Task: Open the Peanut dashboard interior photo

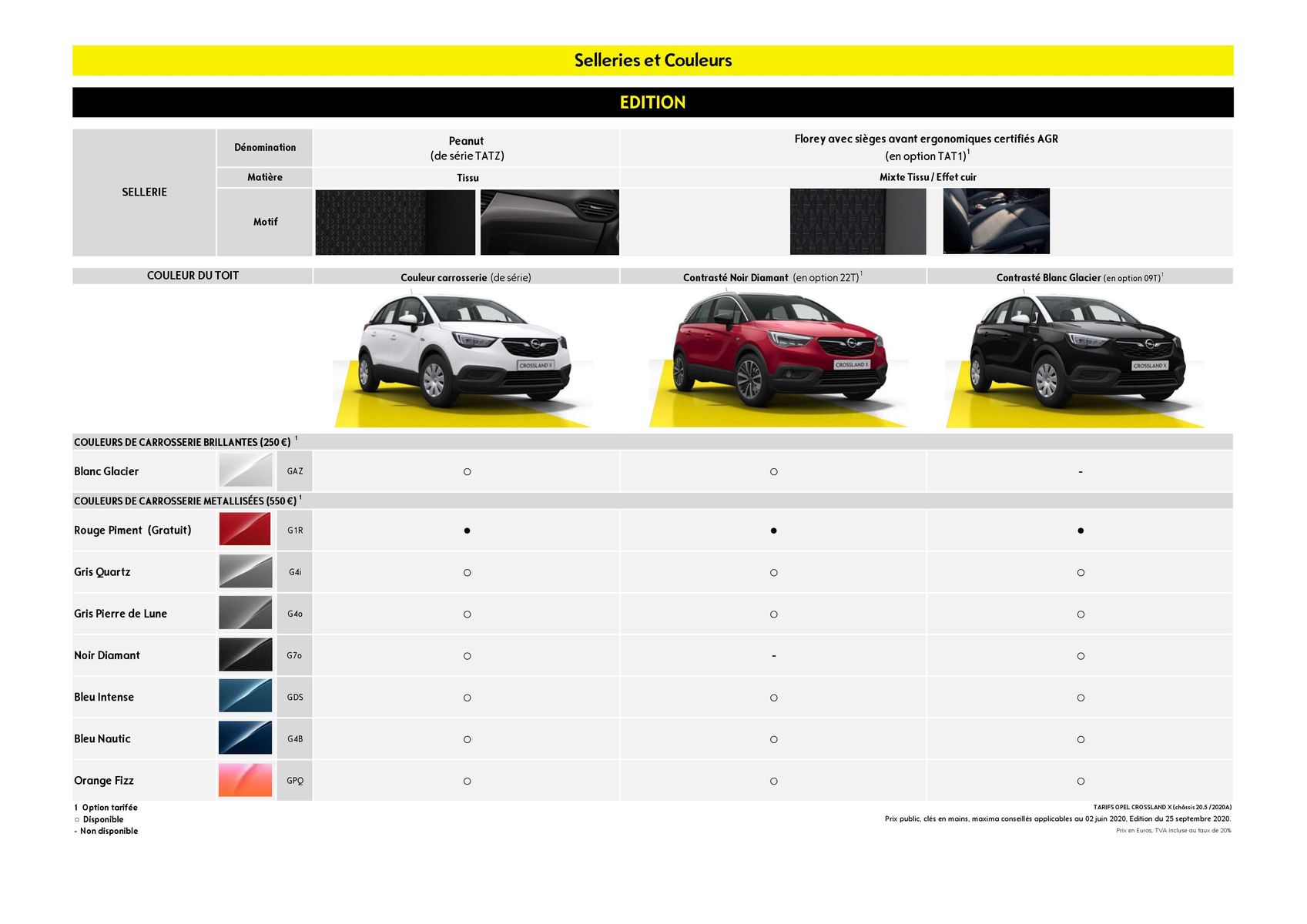Action: [x=549, y=223]
